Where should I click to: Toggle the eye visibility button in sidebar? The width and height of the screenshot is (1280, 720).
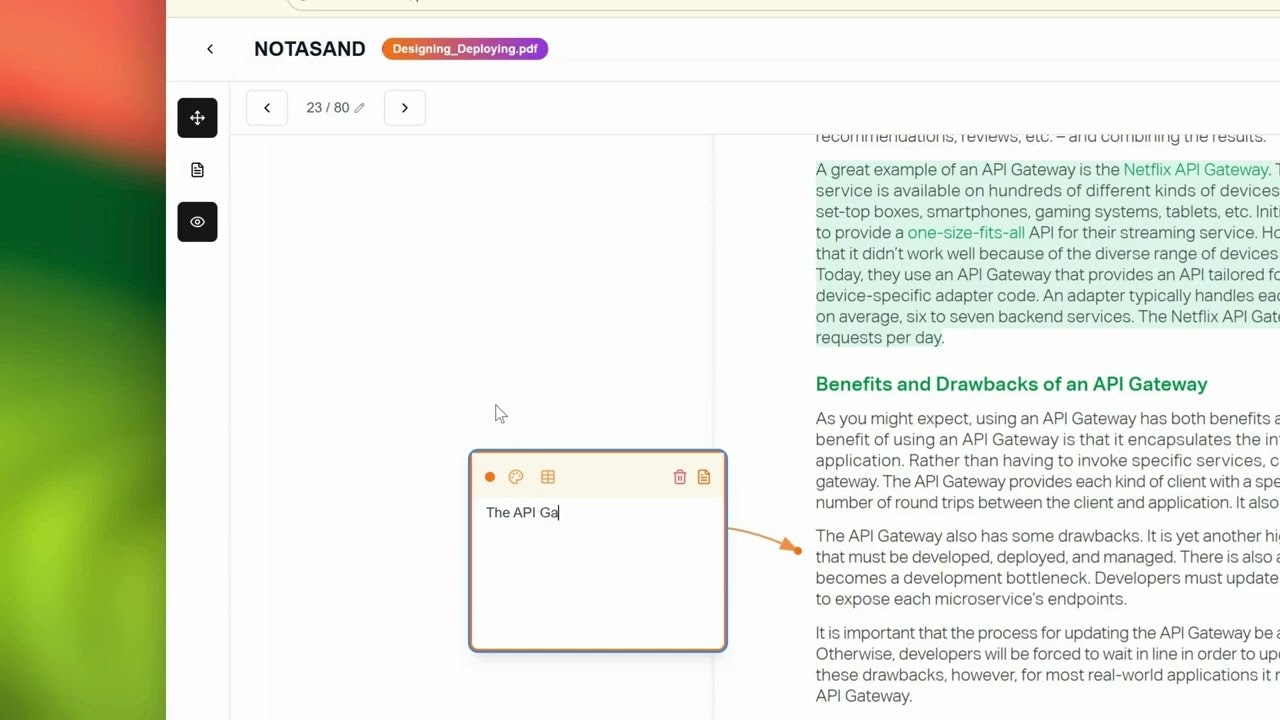pos(197,222)
